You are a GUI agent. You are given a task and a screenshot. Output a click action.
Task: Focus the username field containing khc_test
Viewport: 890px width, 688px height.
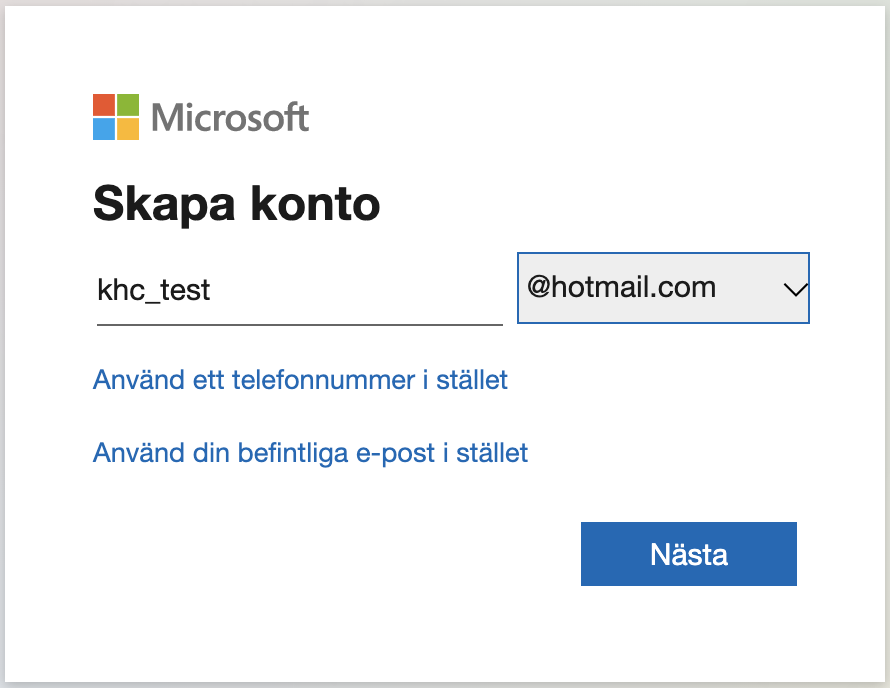coord(300,290)
